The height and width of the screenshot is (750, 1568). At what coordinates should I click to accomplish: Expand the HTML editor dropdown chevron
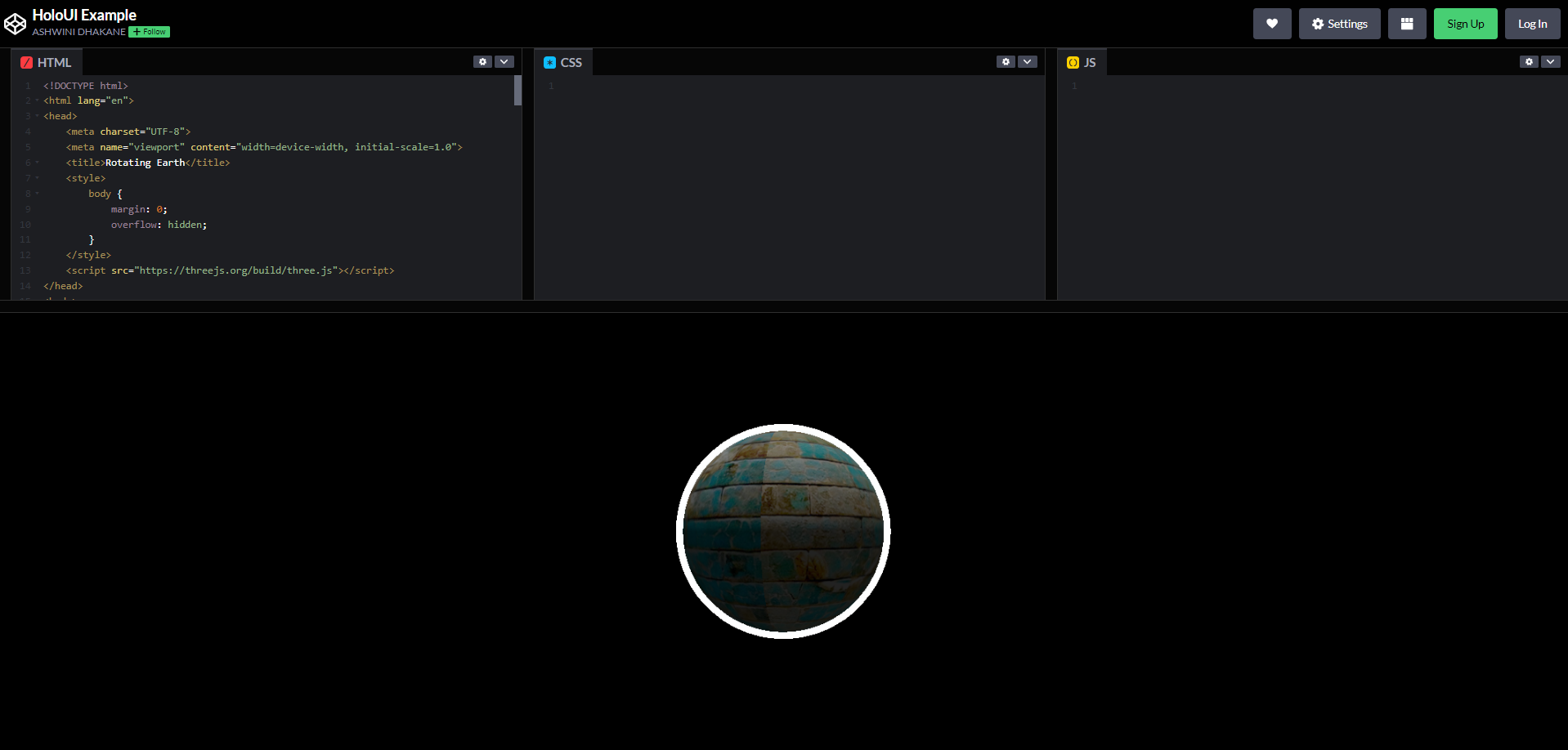tap(504, 62)
